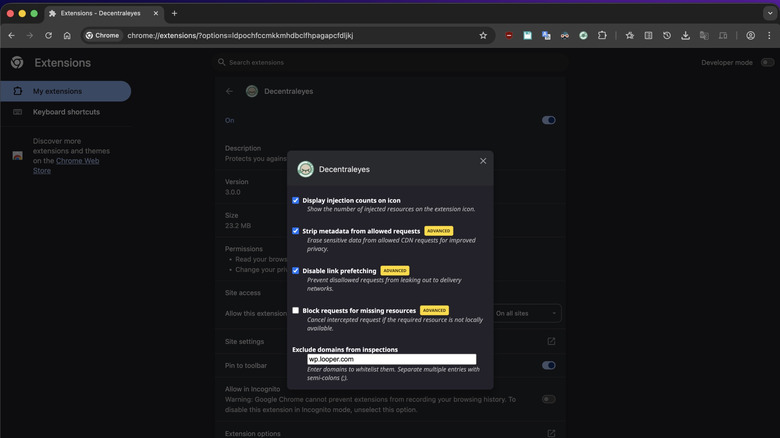780x438 pixels.
Task: Open Site settings external link icon
Action: 551,341
